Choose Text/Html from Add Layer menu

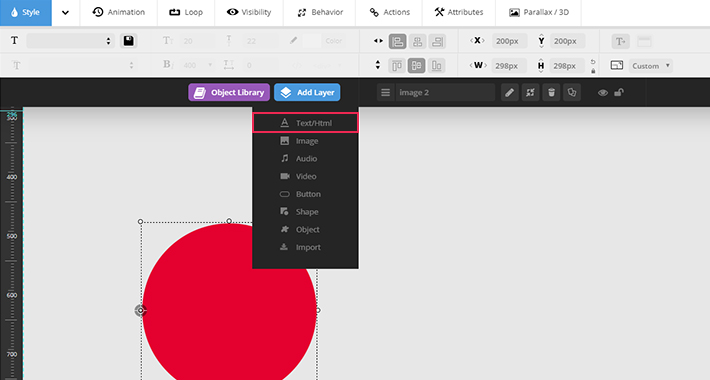pos(305,123)
